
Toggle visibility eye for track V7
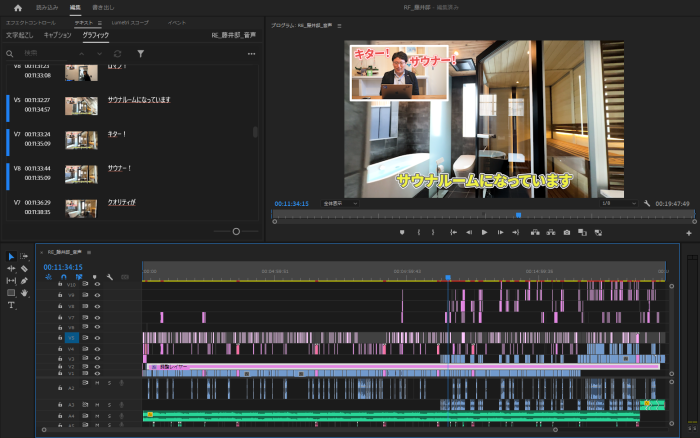pos(97,317)
